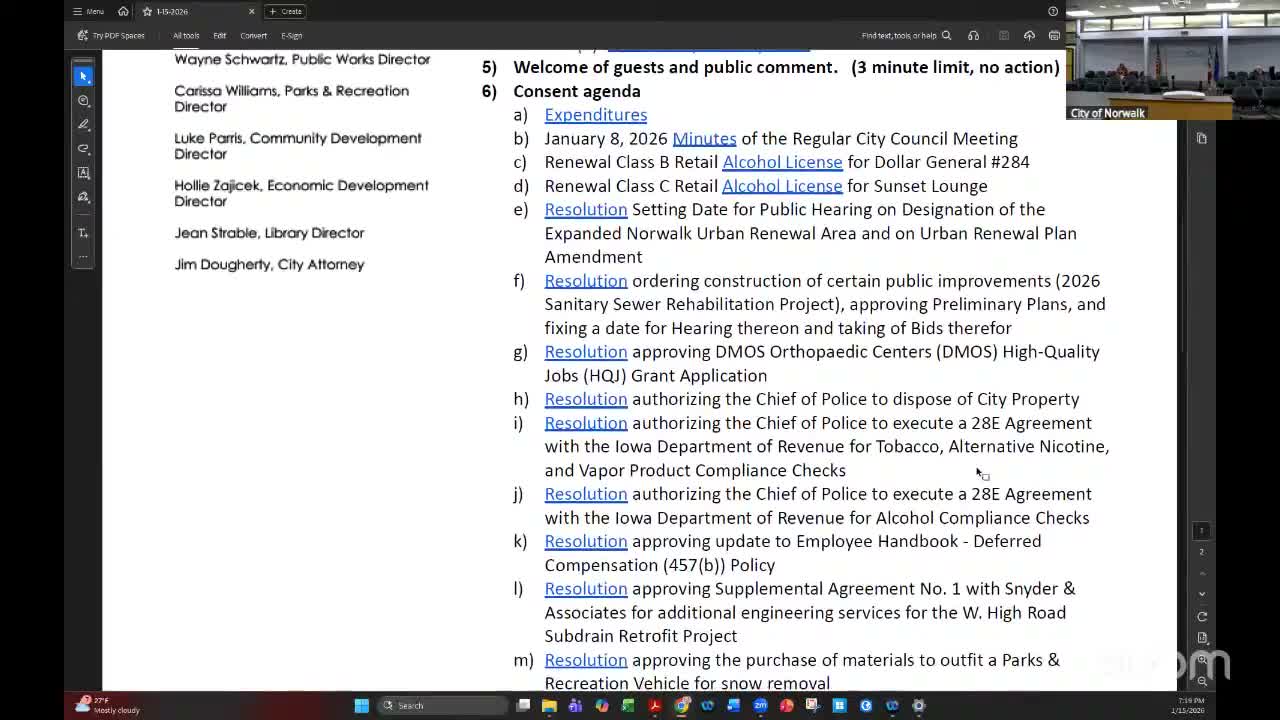Rotate the page using the rotate icon
The image size is (1280, 720).
(1202, 616)
